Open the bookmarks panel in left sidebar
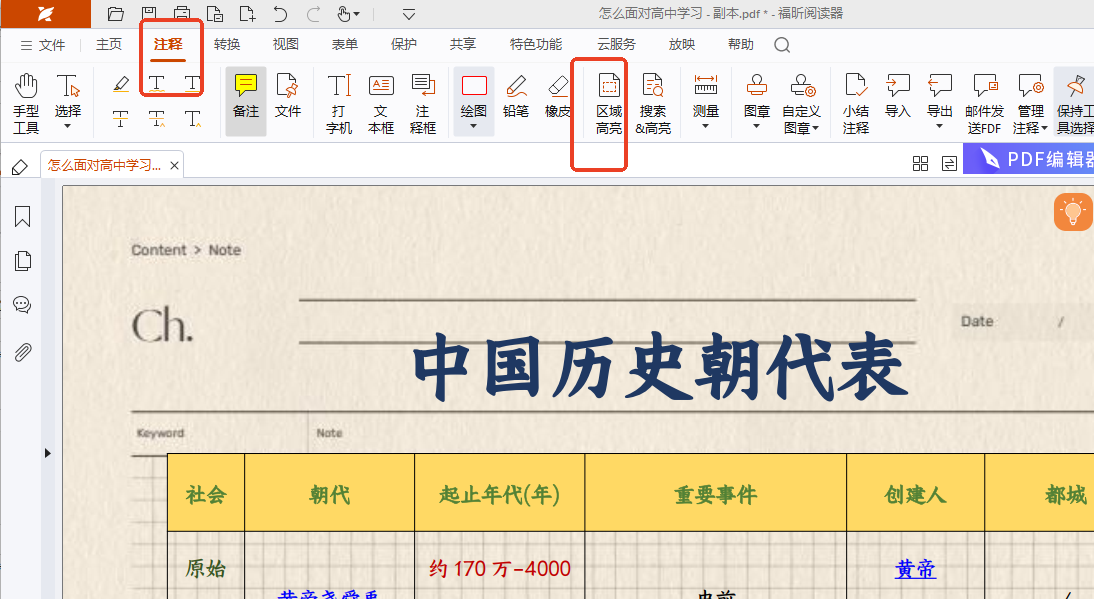This screenshot has height=599, width=1094. [22, 217]
